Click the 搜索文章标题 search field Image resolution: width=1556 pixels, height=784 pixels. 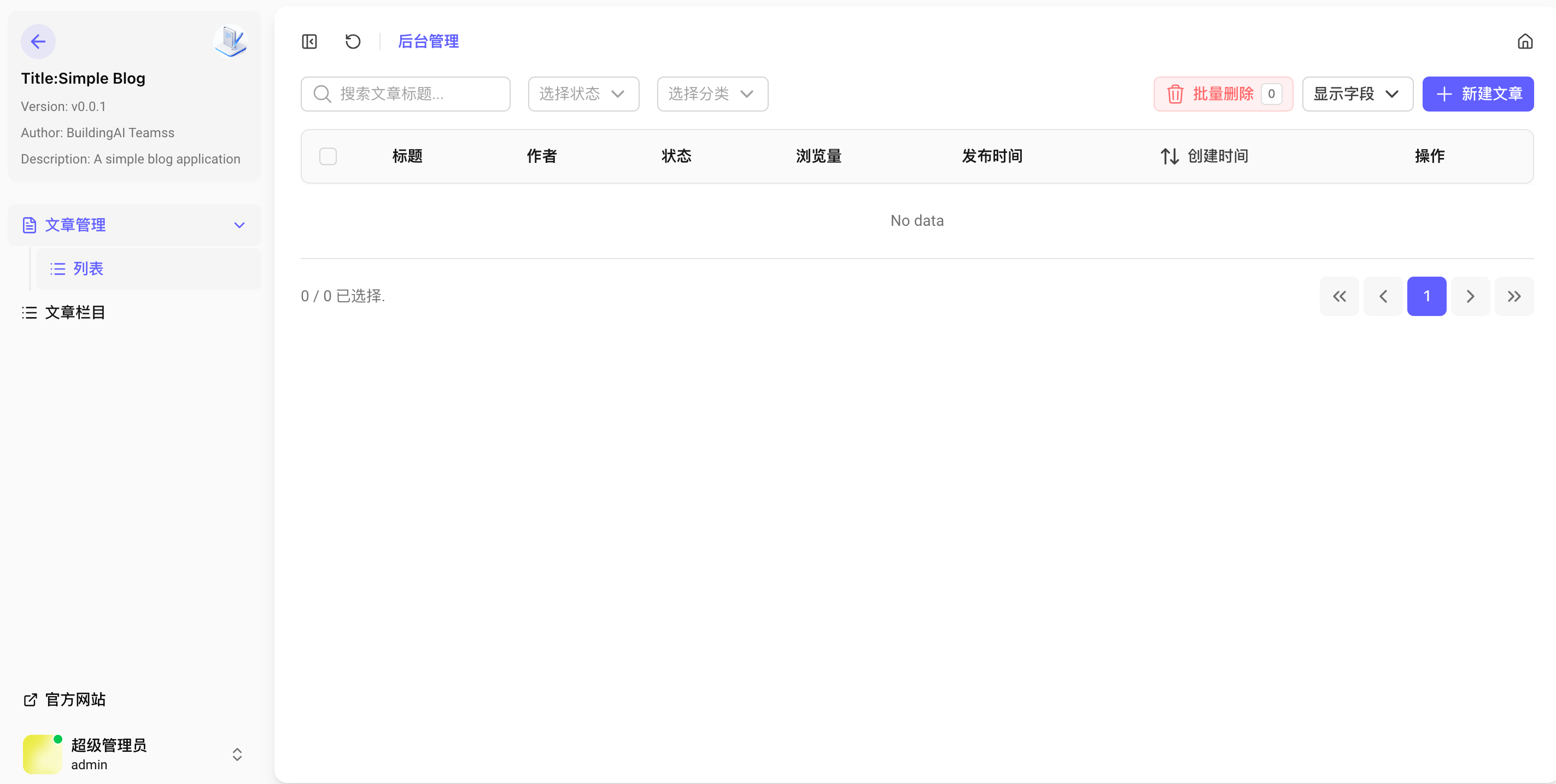point(417,94)
